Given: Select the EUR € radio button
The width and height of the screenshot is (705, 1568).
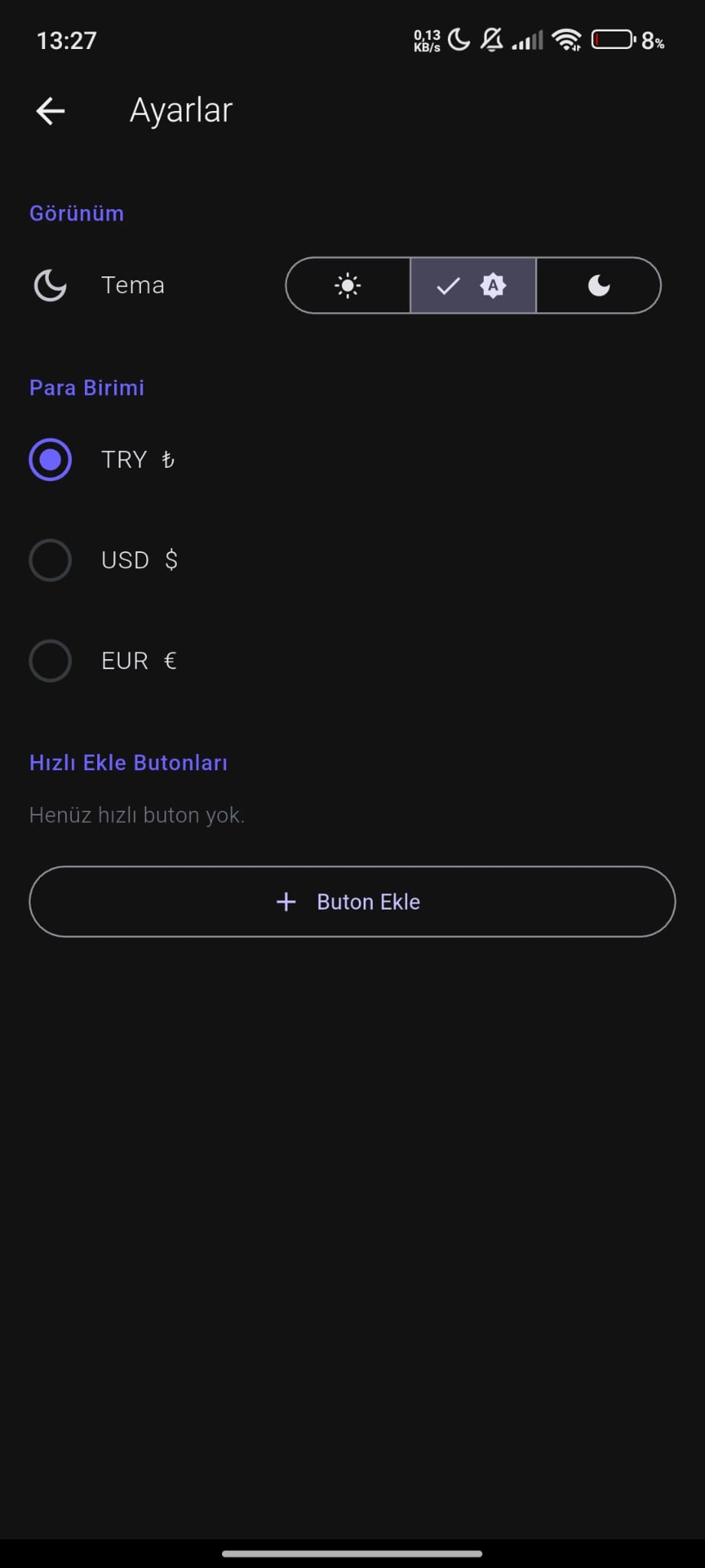Looking at the screenshot, I should pyautogui.click(x=51, y=661).
